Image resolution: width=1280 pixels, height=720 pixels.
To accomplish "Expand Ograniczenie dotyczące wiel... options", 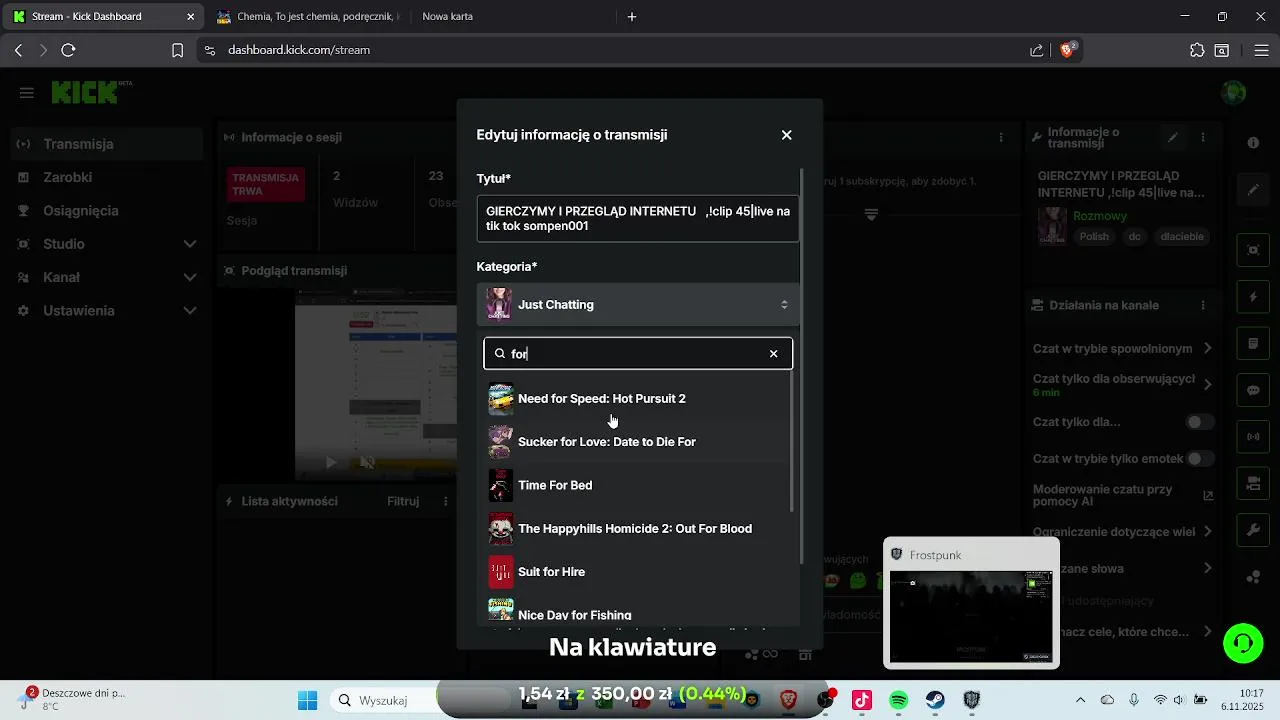I will pyautogui.click(x=1208, y=531).
